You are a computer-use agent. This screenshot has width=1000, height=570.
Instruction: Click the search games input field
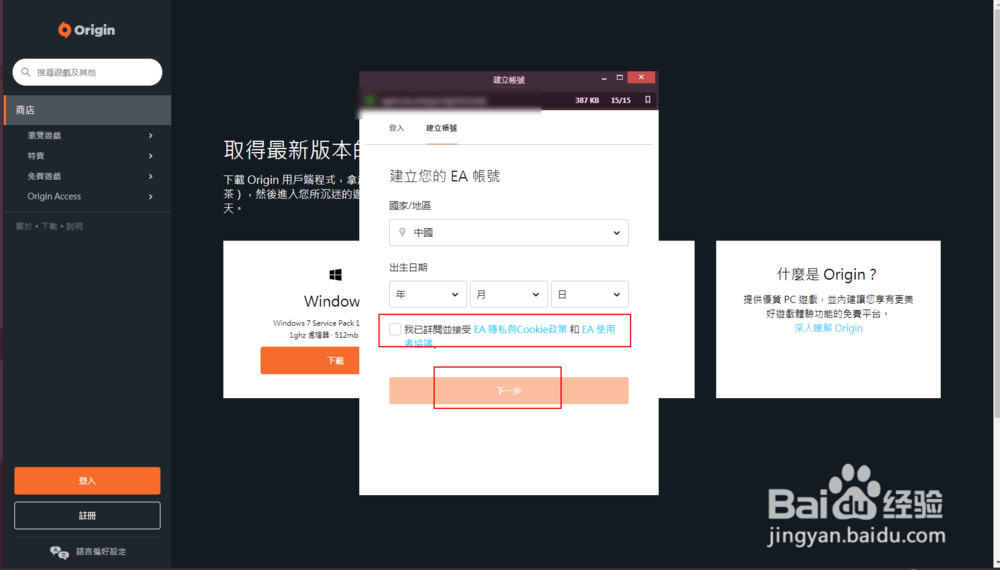click(x=87, y=72)
